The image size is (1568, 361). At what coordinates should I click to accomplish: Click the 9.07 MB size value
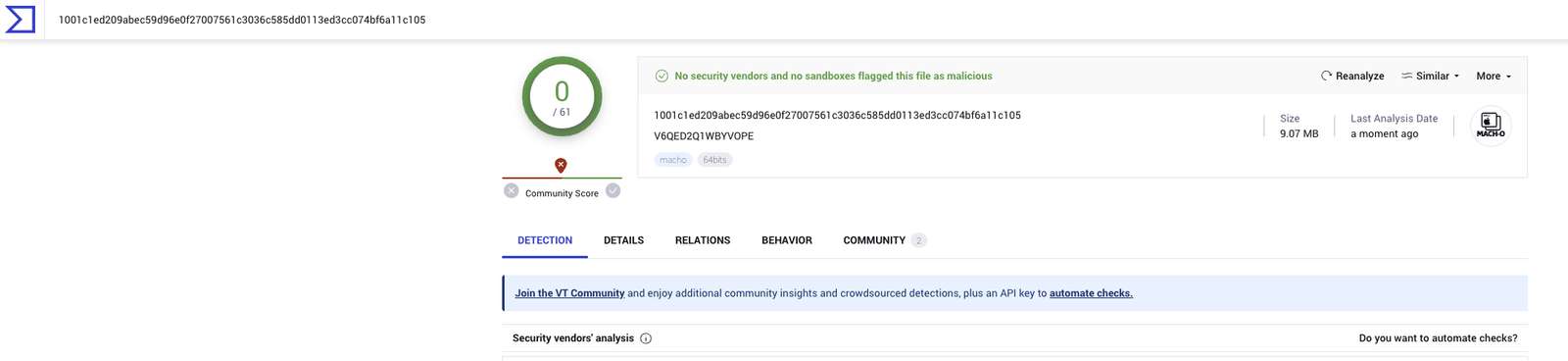click(x=1298, y=133)
